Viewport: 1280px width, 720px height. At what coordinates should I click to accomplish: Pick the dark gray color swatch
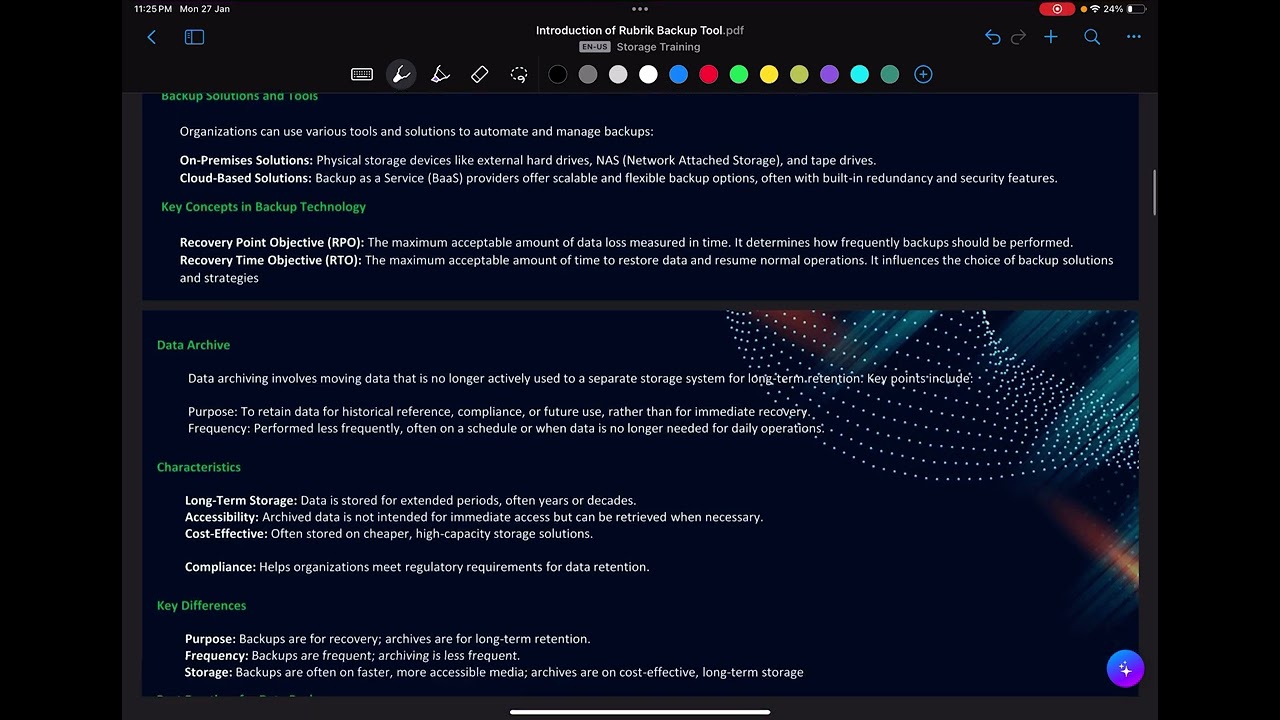[588, 75]
